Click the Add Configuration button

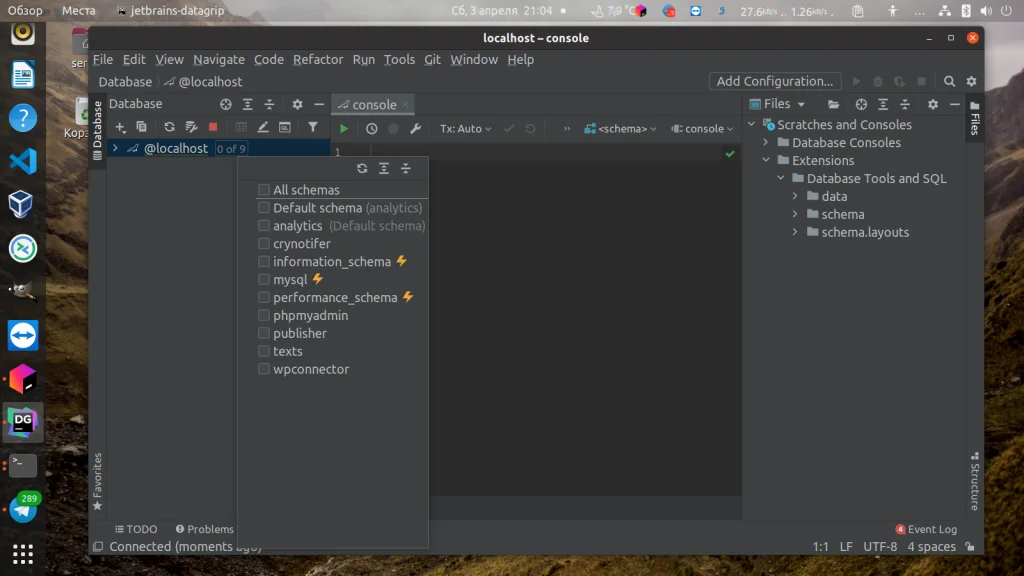coord(774,81)
